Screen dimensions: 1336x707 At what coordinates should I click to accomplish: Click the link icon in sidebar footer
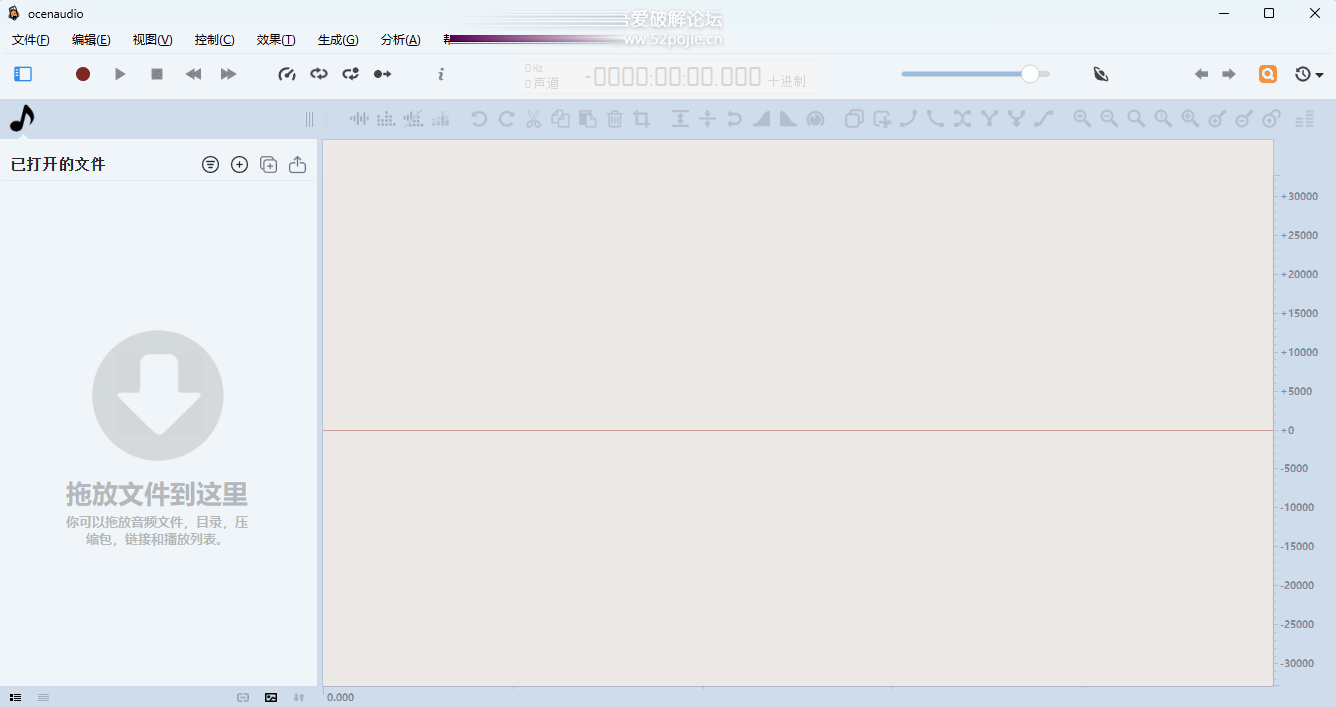[x=243, y=697]
